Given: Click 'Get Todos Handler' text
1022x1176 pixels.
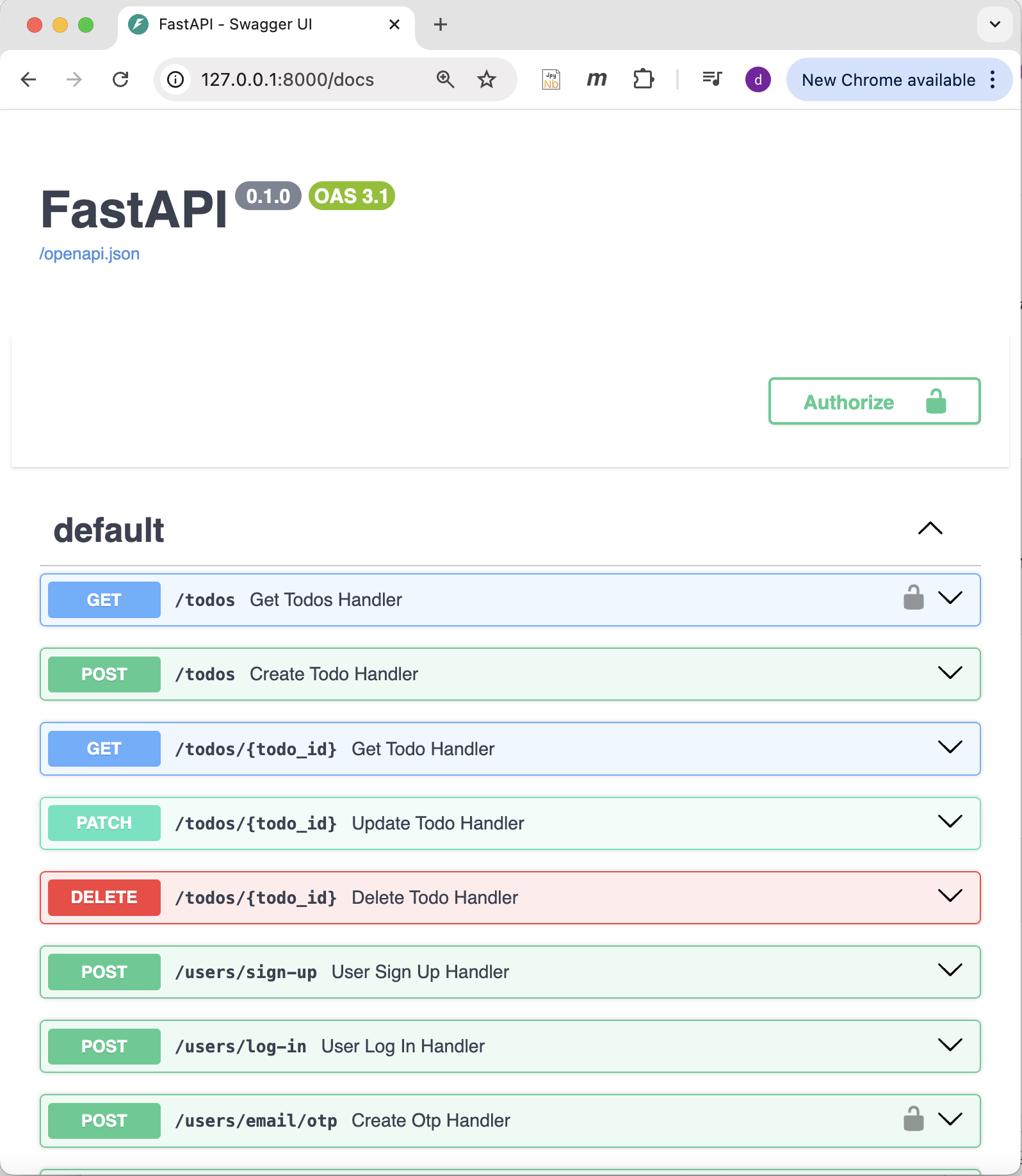Looking at the screenshot, I should click(x=326, y=600).
